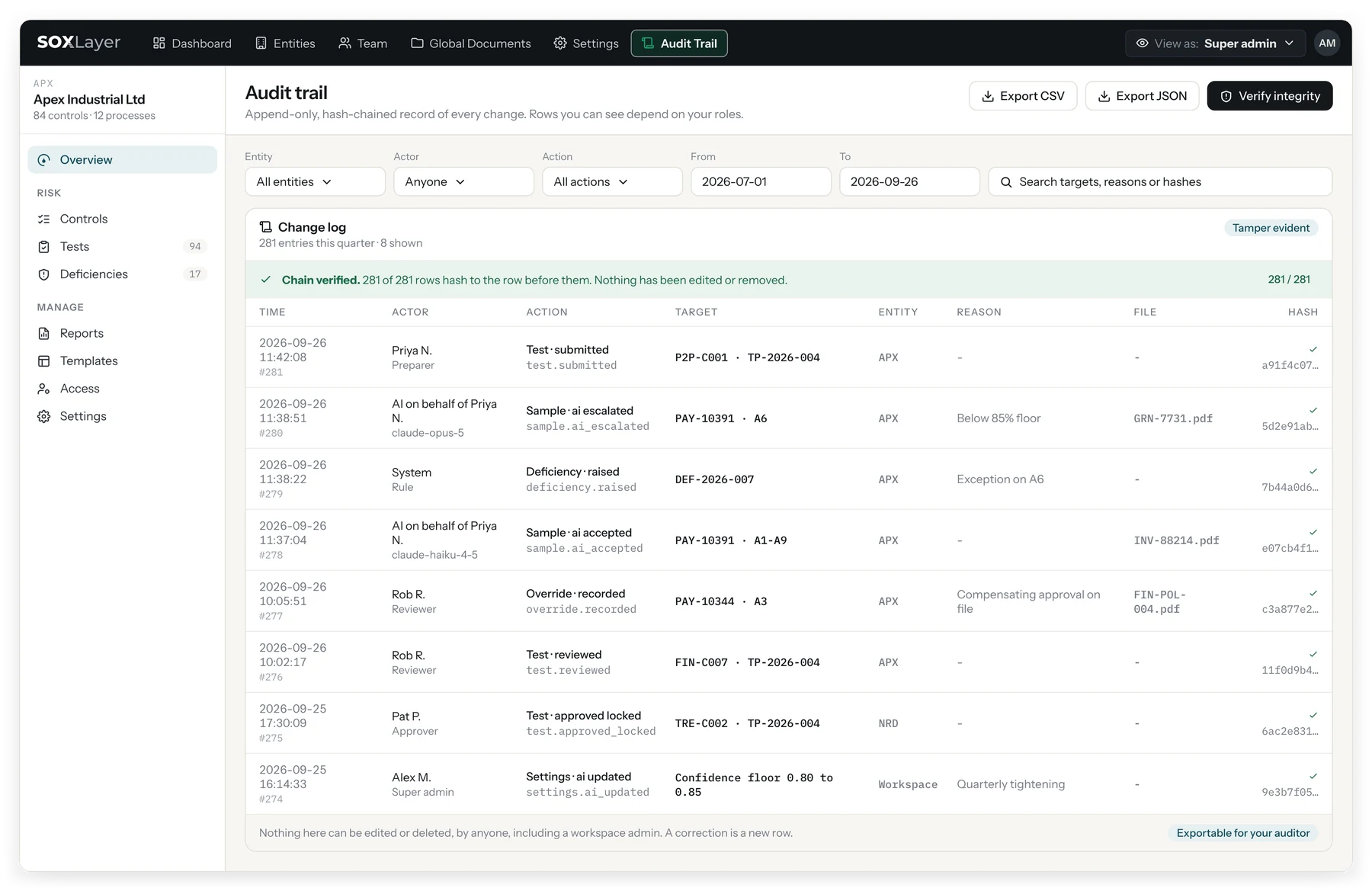Screen dimensions: 1372x891
Task: Click the 94 badge next to Tests
Action: coord(195,246)
